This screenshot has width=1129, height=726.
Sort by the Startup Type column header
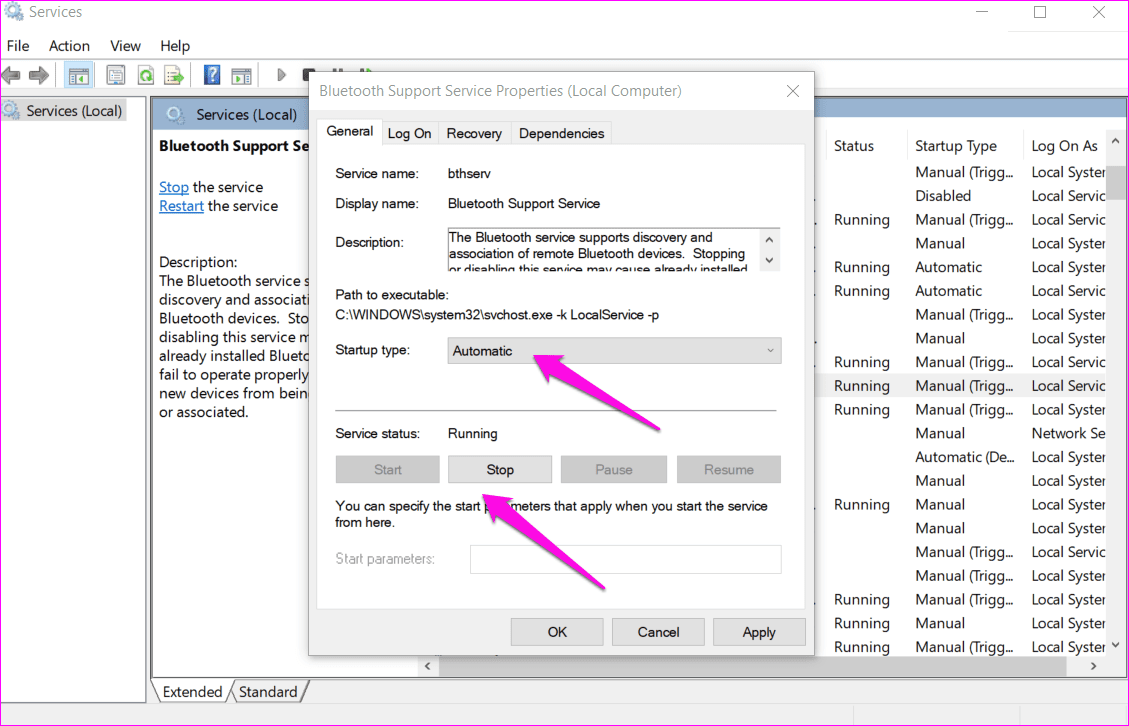click(956, 146)
